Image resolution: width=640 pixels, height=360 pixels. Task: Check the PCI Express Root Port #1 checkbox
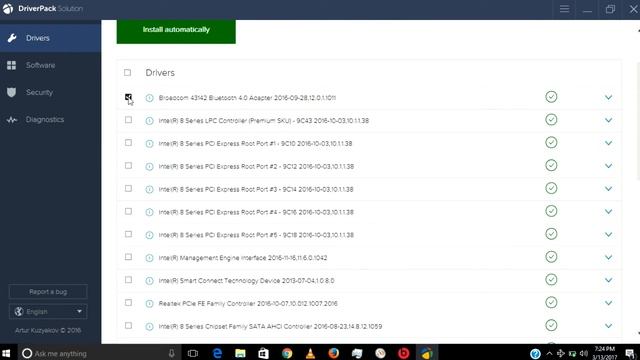click(x=128, y=143)
